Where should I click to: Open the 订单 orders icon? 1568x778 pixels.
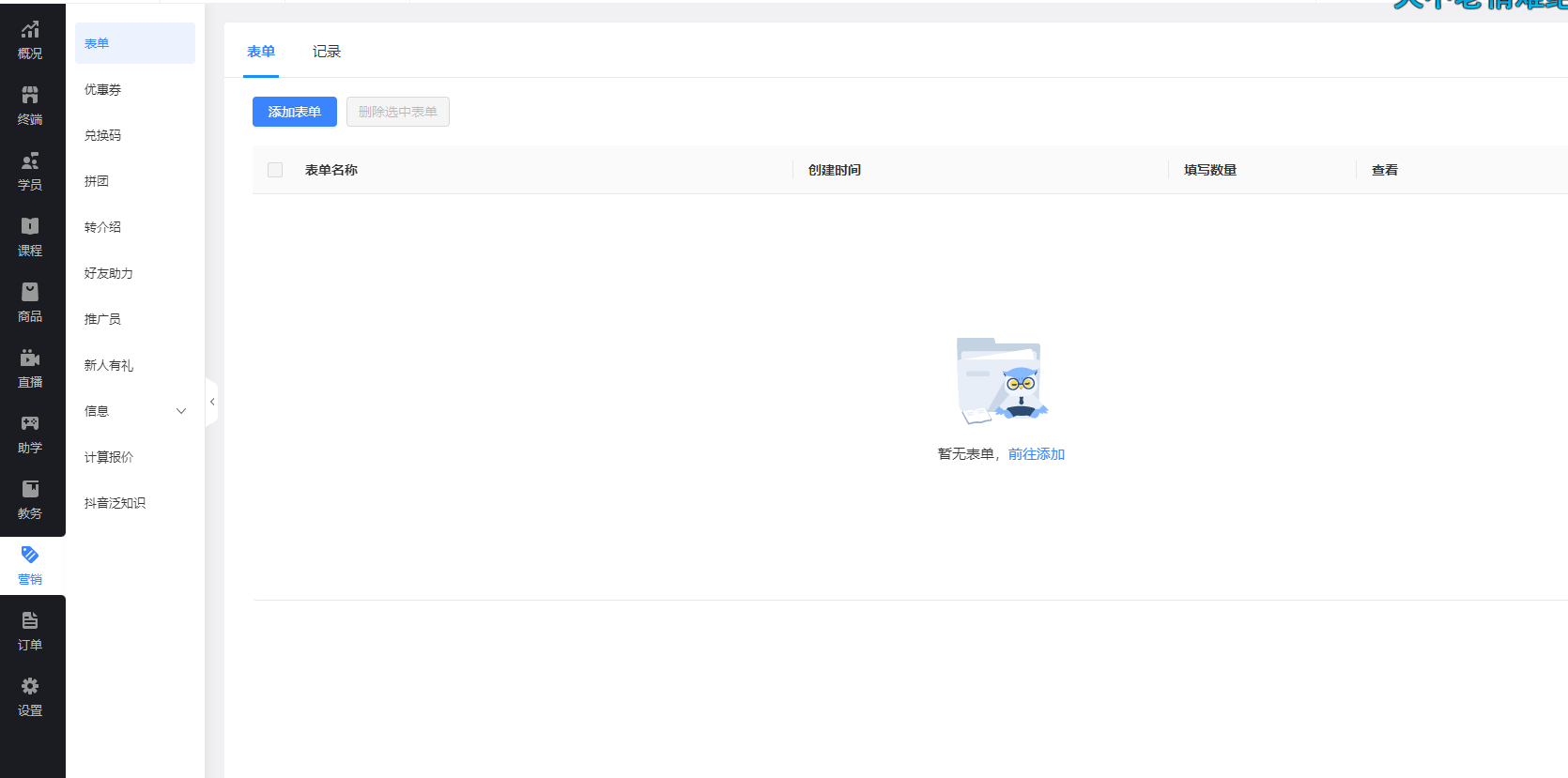point(30,620)
